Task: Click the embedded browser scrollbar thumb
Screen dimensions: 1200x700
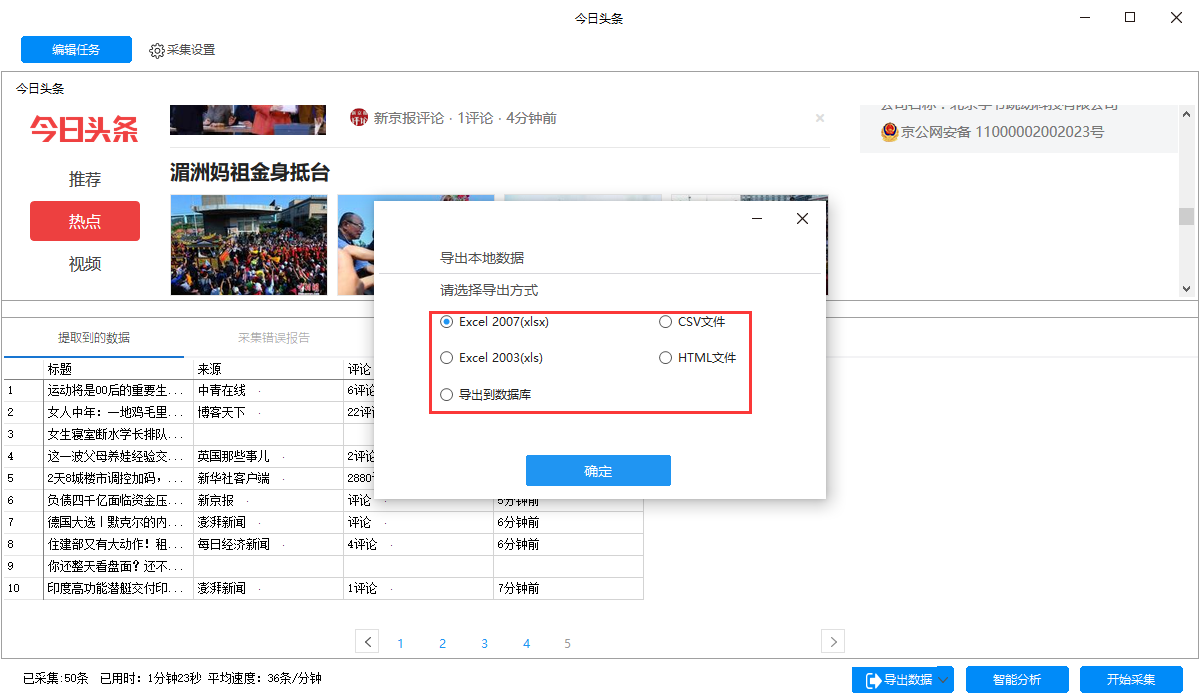Action: (x=1187, y=216)
